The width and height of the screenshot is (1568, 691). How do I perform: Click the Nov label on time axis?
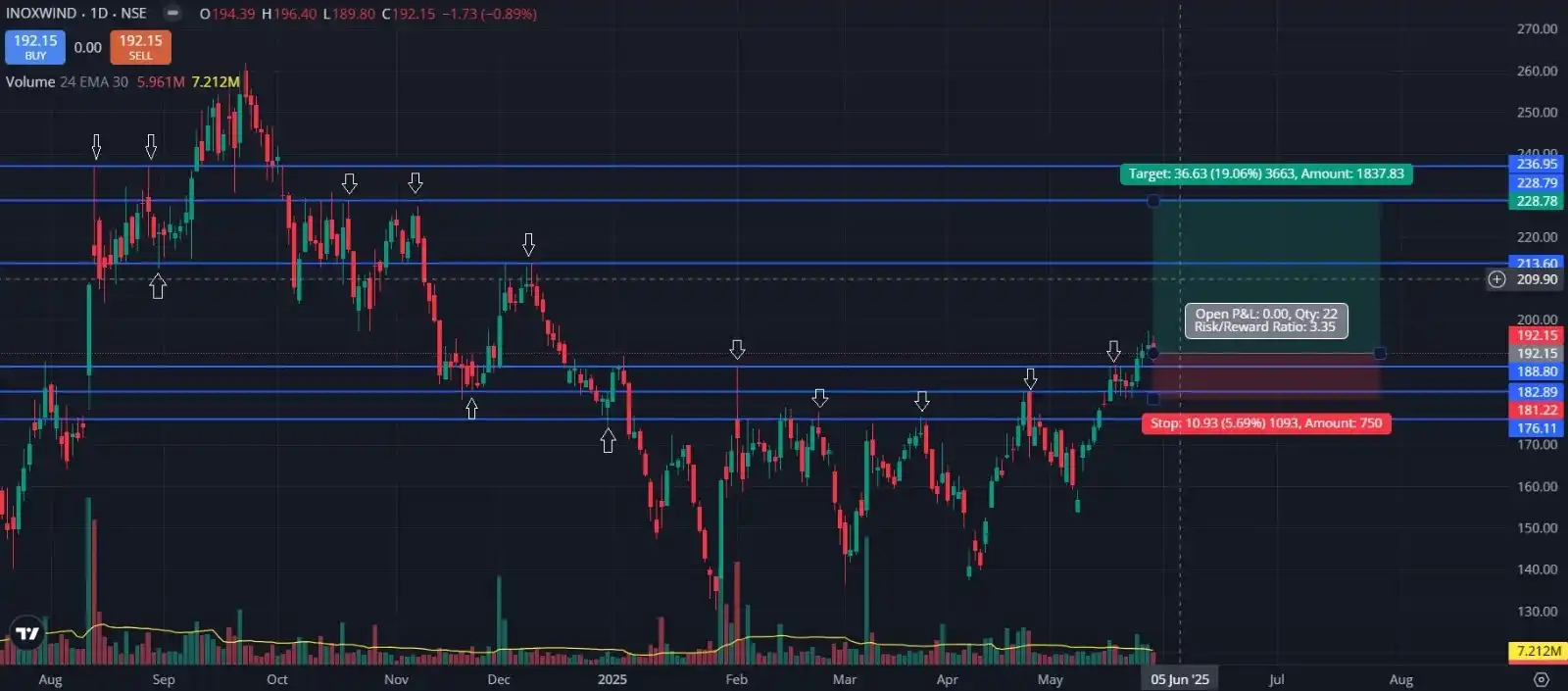click(x=396, y=679)
